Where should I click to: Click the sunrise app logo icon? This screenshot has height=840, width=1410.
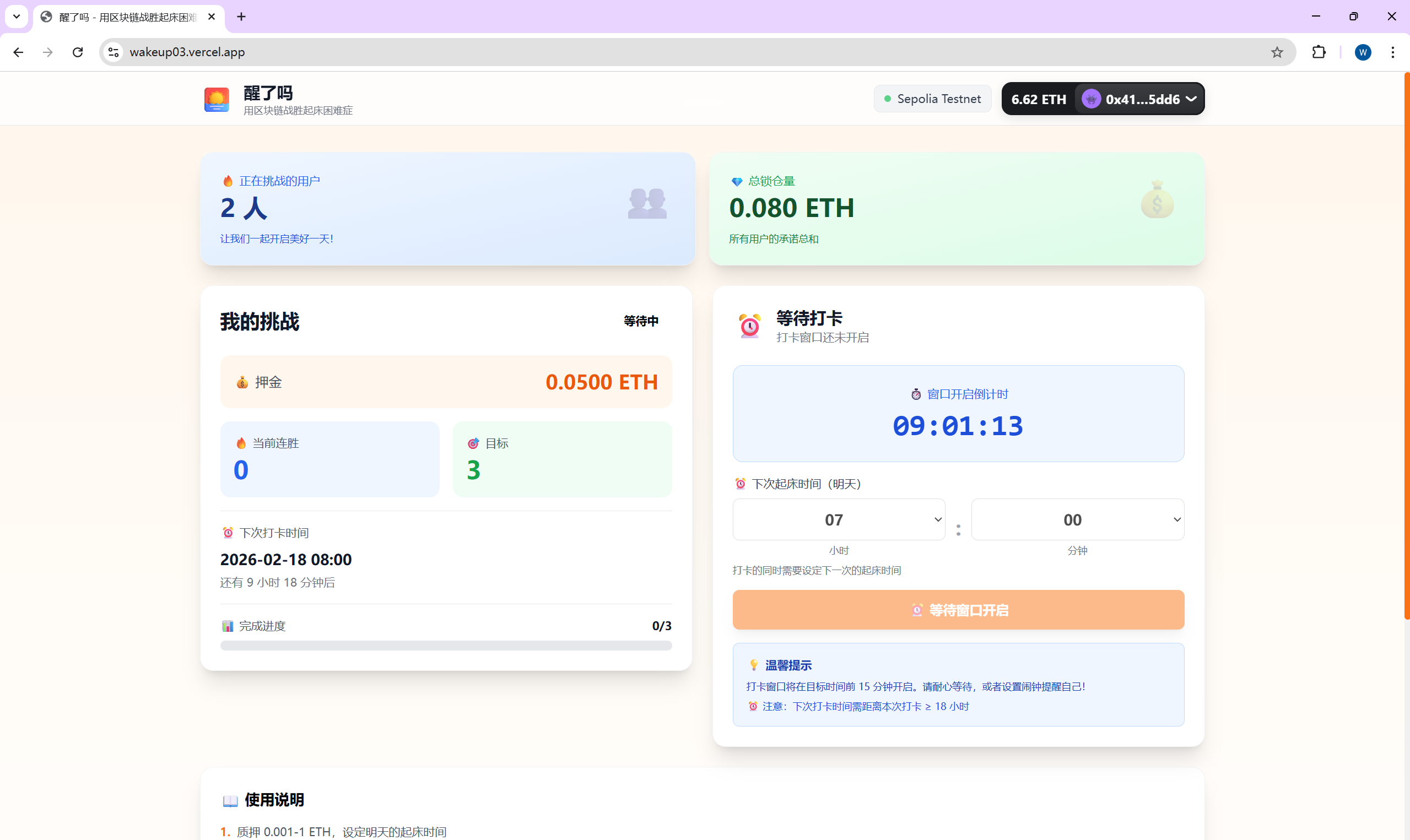tap(216, 100)
